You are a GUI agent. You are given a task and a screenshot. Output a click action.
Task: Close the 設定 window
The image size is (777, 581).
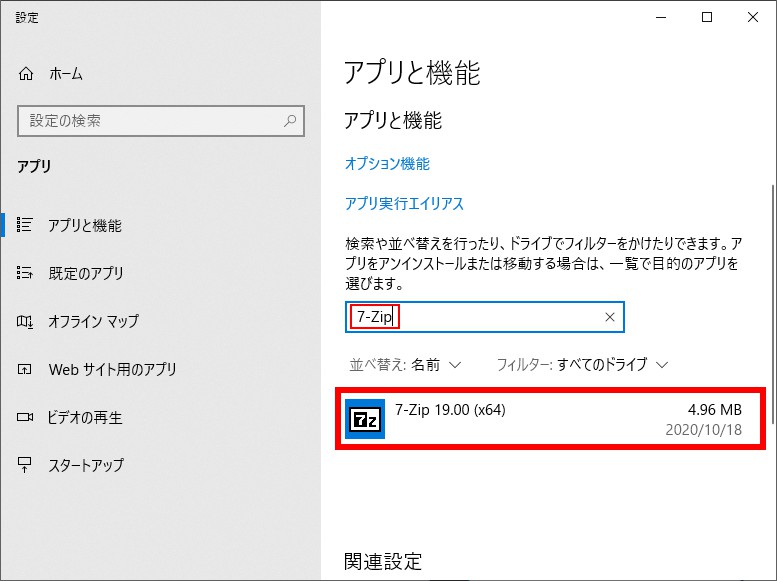[x=753, y=17]
